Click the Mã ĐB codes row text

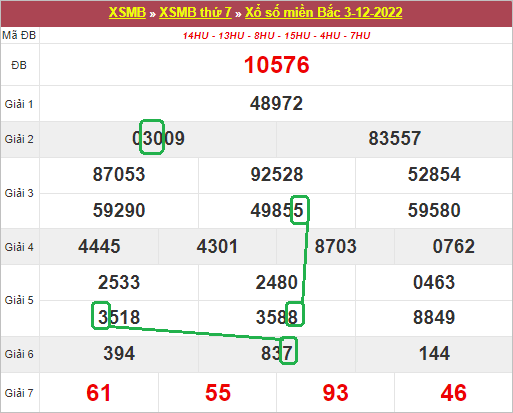[x=276, y=35]
